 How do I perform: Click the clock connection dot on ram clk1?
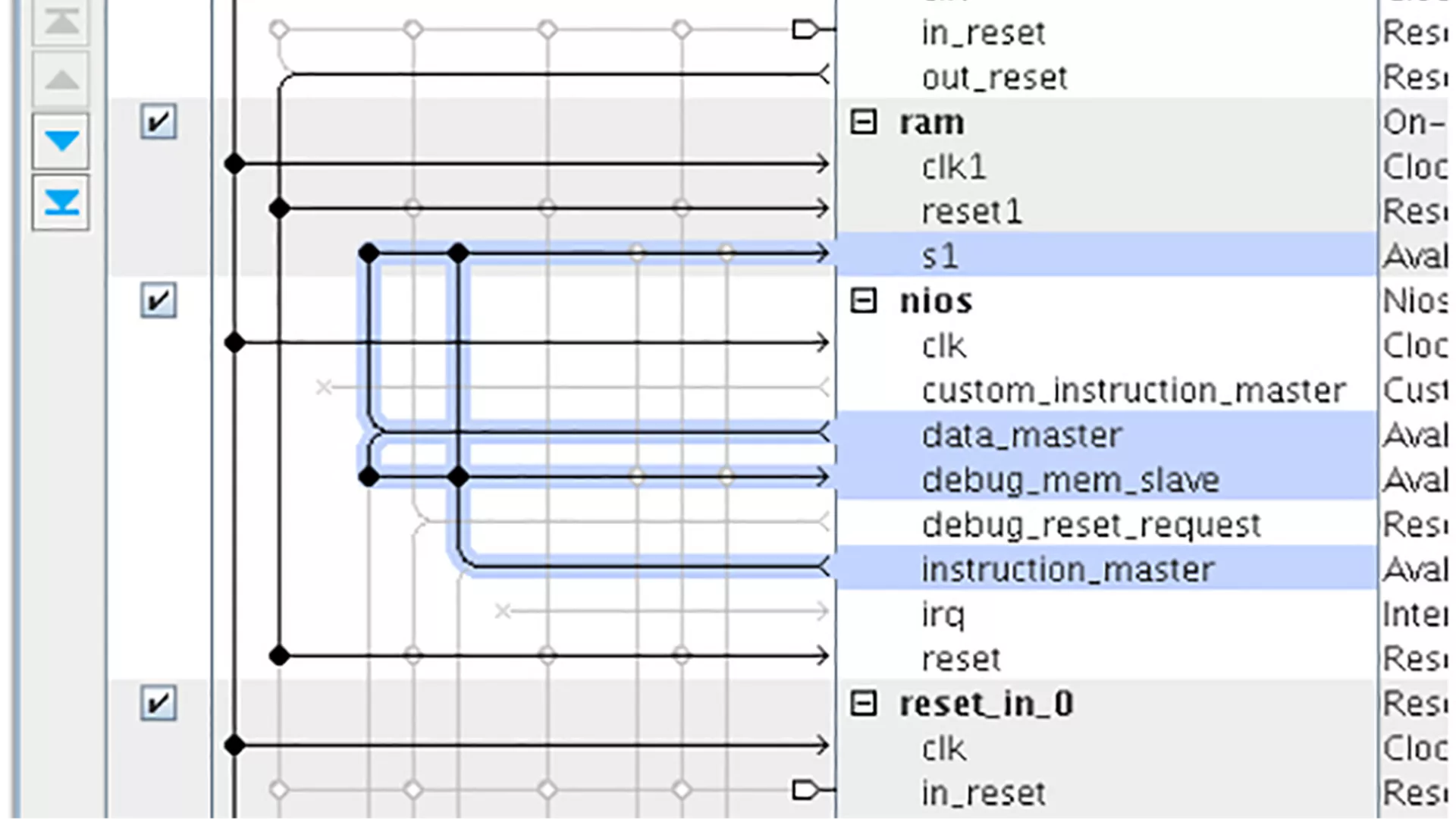coord(235,163)
